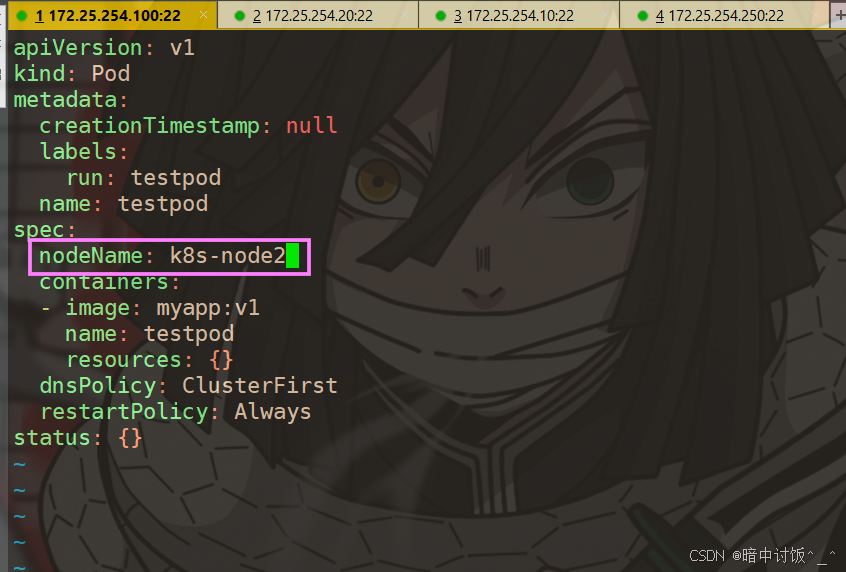Click the green connection dot on tab 2
The image size is (846, 572).
240,16
